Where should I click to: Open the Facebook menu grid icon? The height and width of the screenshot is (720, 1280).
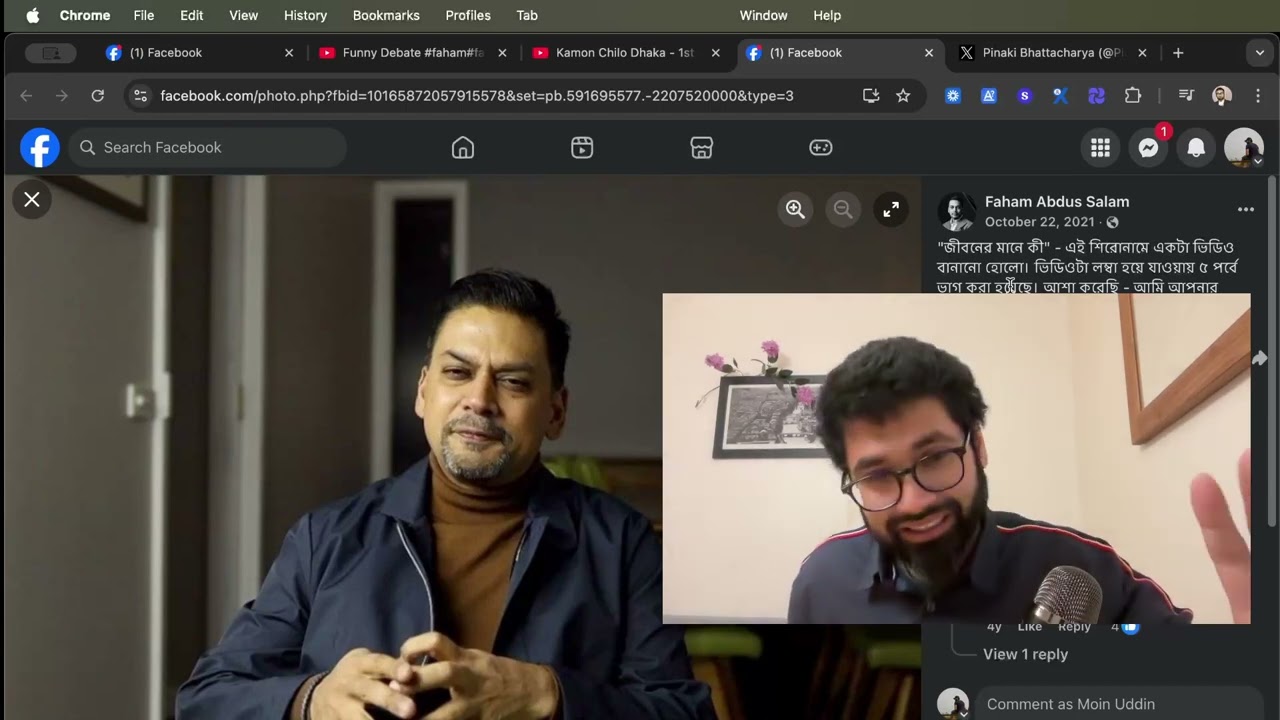click(1101, 148)
